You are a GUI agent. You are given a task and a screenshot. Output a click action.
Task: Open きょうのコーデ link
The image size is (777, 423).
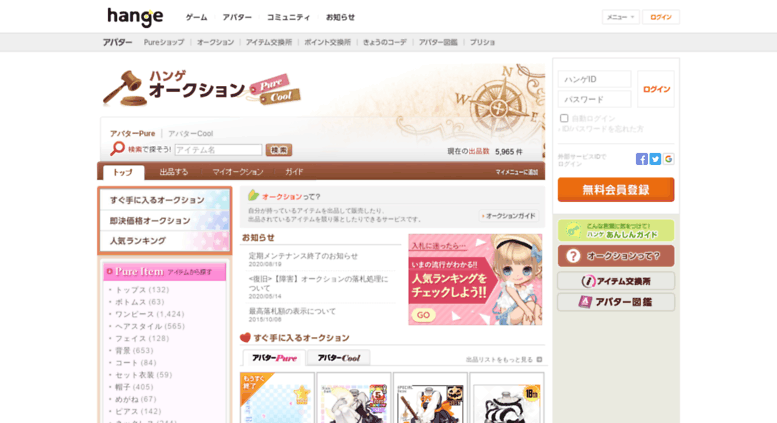point(385,43)
